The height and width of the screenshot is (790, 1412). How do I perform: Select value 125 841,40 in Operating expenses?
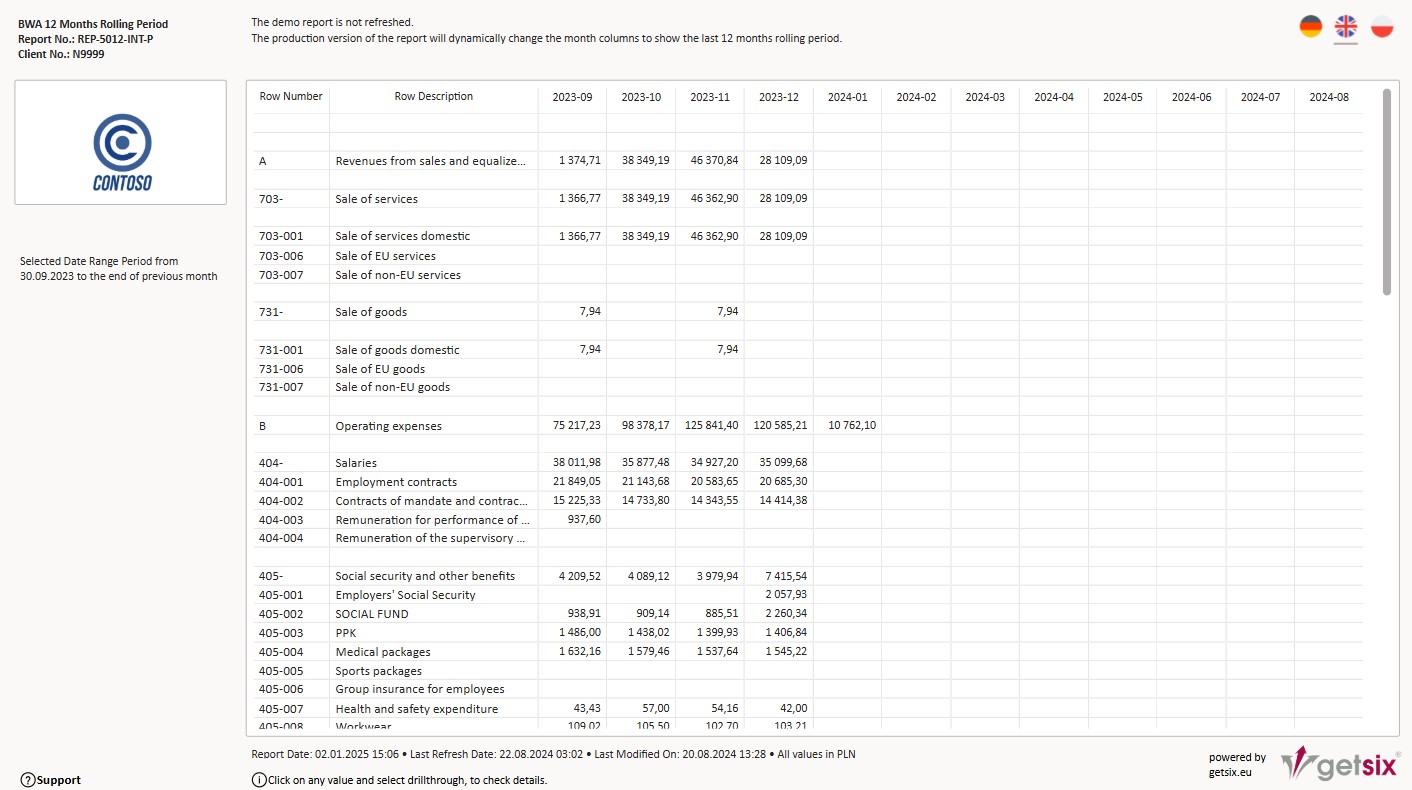[712, 426]
